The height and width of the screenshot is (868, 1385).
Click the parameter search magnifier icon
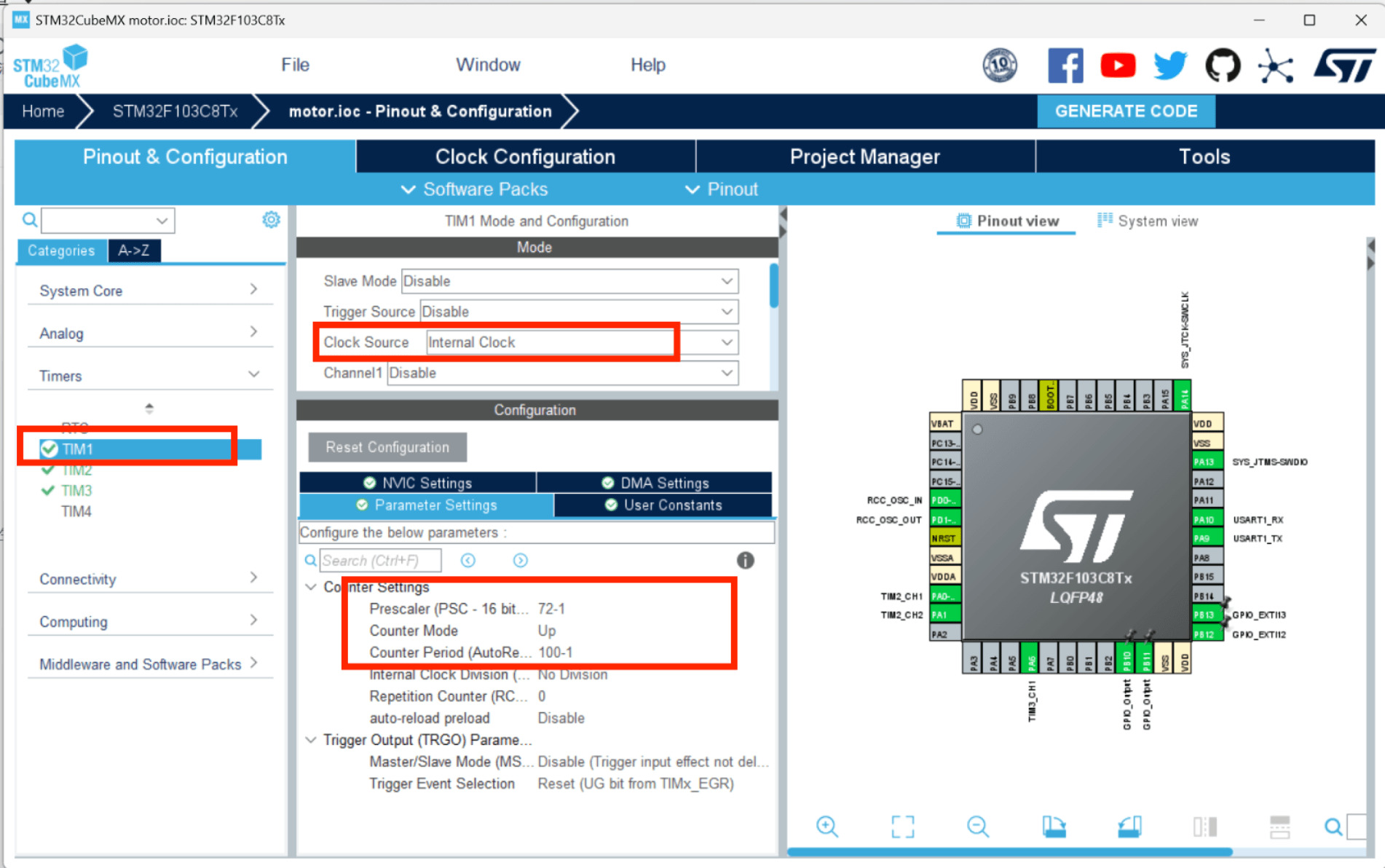[310, 560]
